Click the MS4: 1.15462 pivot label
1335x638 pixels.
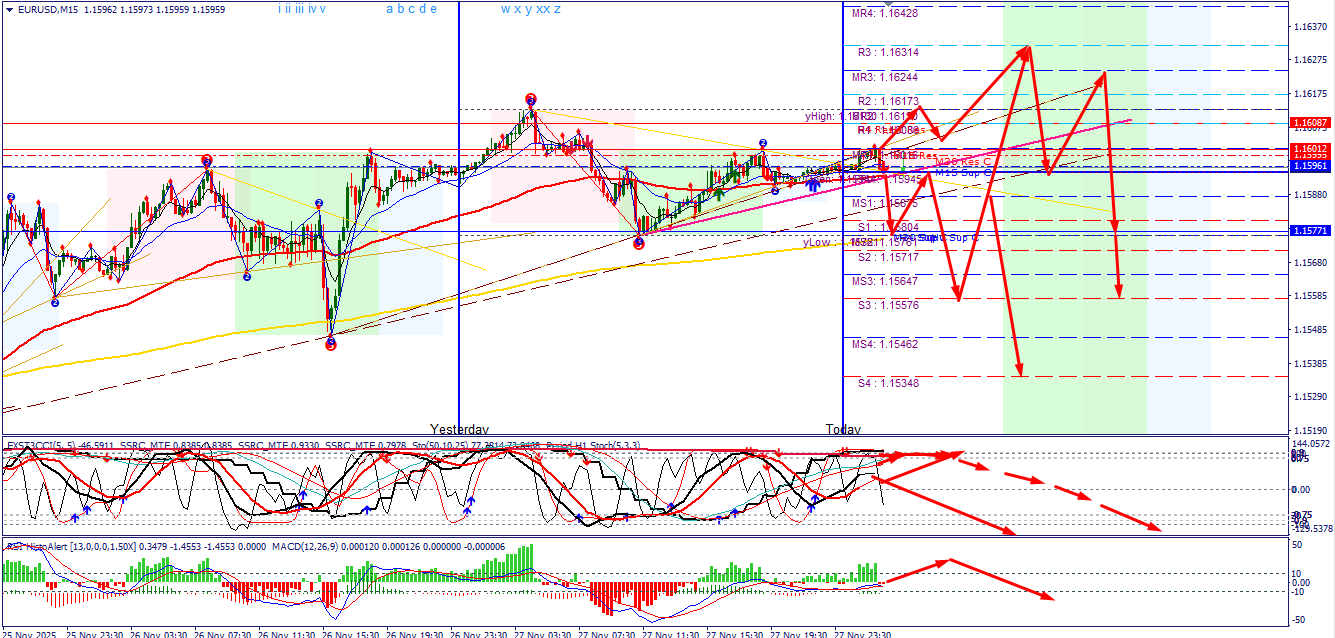(885, 344)
